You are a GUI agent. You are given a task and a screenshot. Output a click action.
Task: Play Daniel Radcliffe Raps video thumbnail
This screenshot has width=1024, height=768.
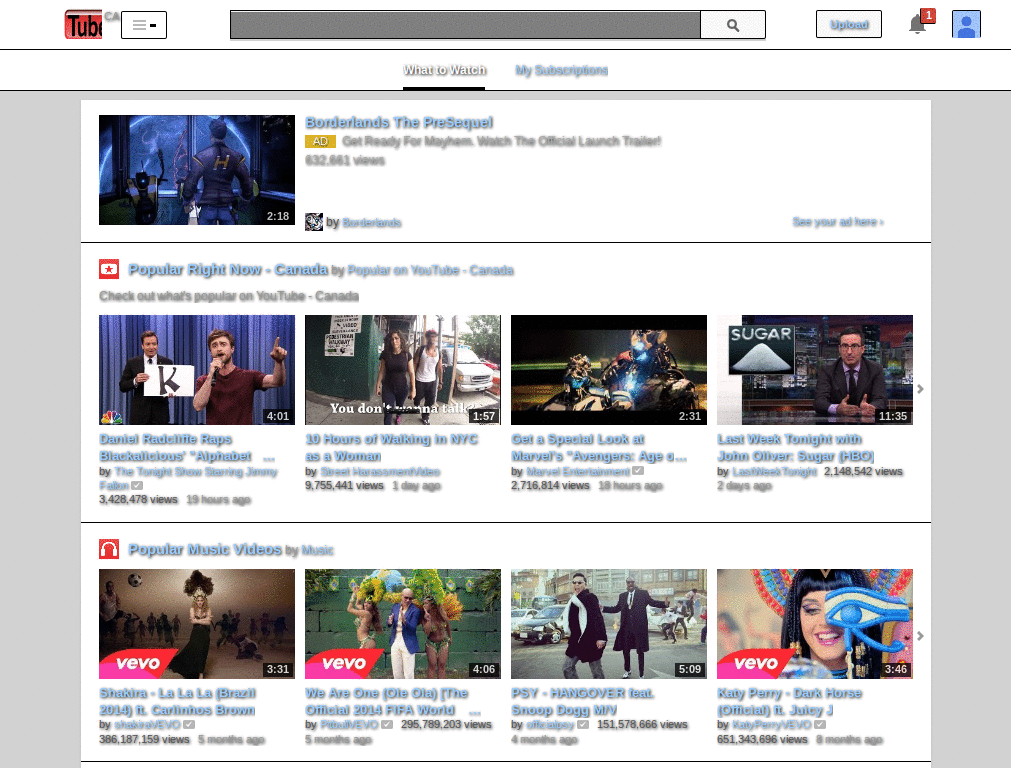197,370
